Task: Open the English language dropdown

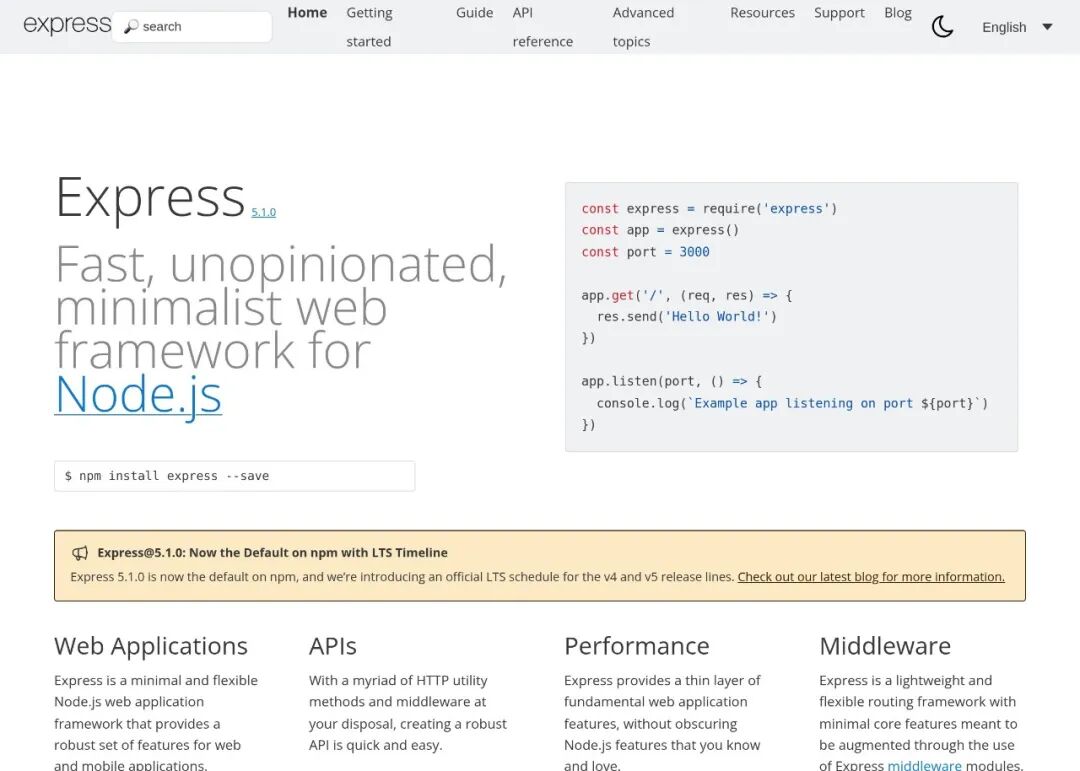Action: click(x=1004, y=27)
